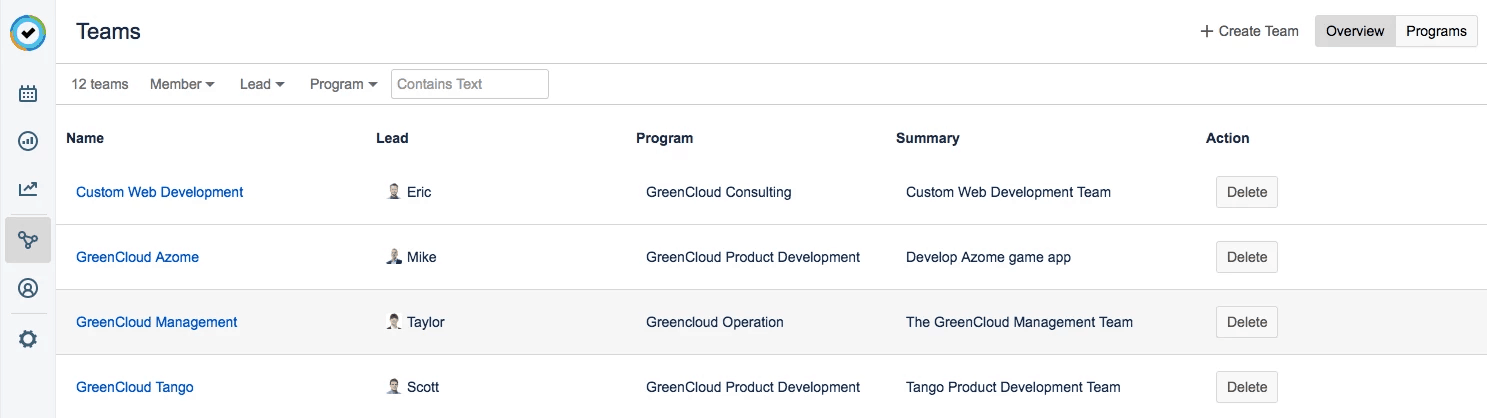The width and height of the screenshot is (1487, 418).
Task: Open the Custom Web Development team link
Action: pos(160,192)
